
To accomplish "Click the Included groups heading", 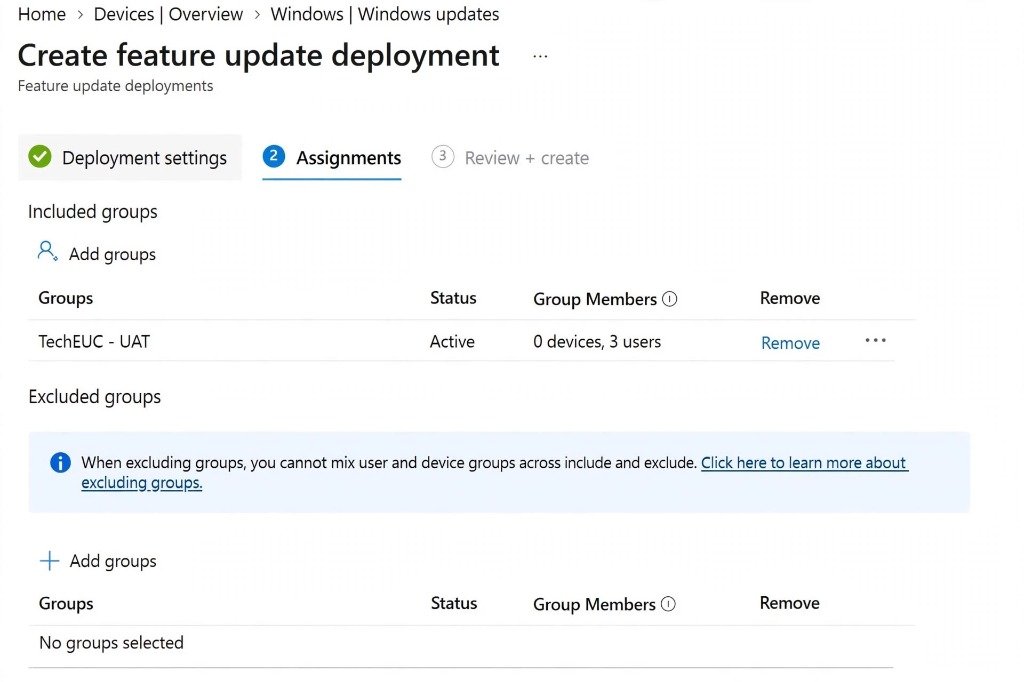I will tap(93, 212).
